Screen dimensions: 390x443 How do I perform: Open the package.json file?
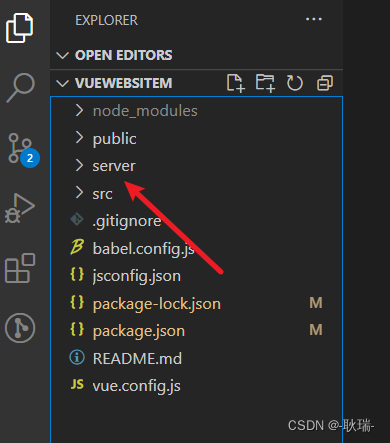(196, 331)
